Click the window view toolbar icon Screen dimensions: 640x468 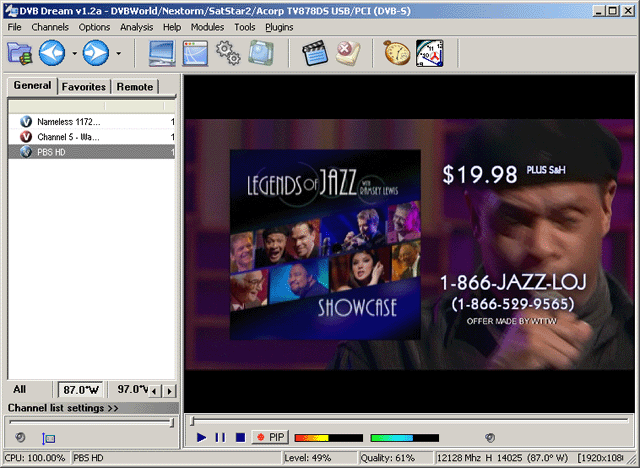click(x=195, y=53)
